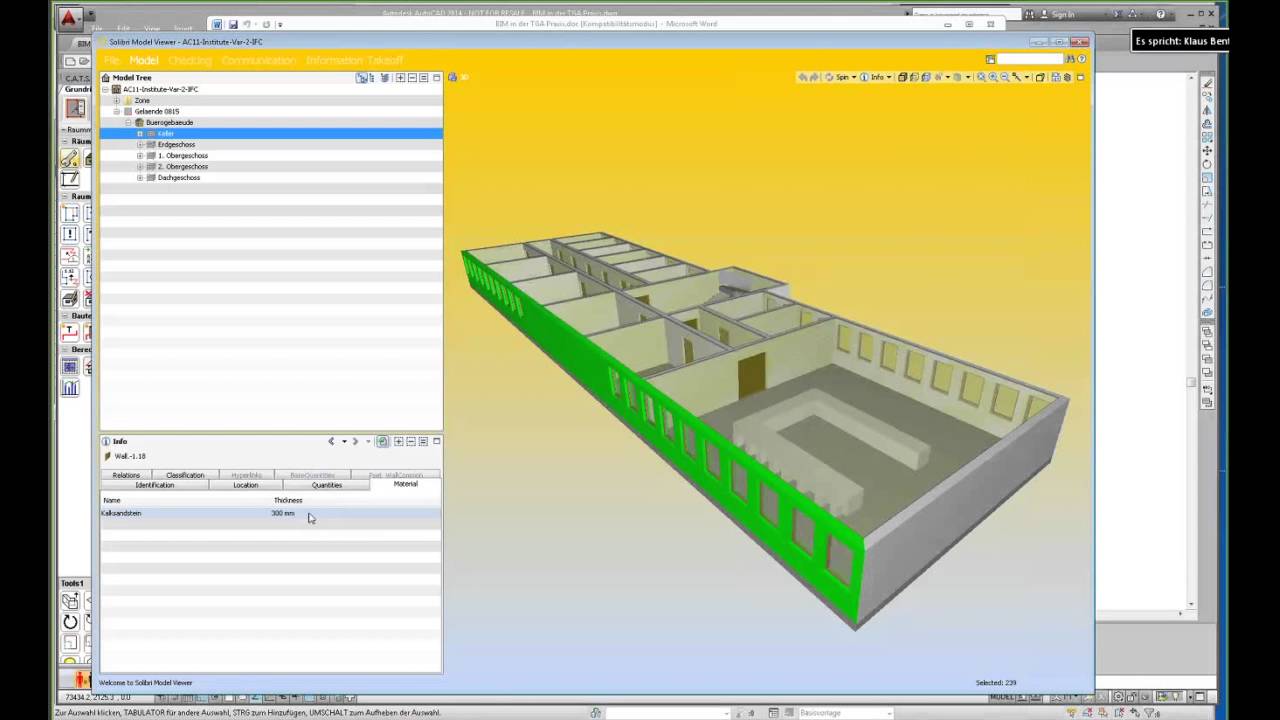Click the Zone folder row

tap(271, 100)
